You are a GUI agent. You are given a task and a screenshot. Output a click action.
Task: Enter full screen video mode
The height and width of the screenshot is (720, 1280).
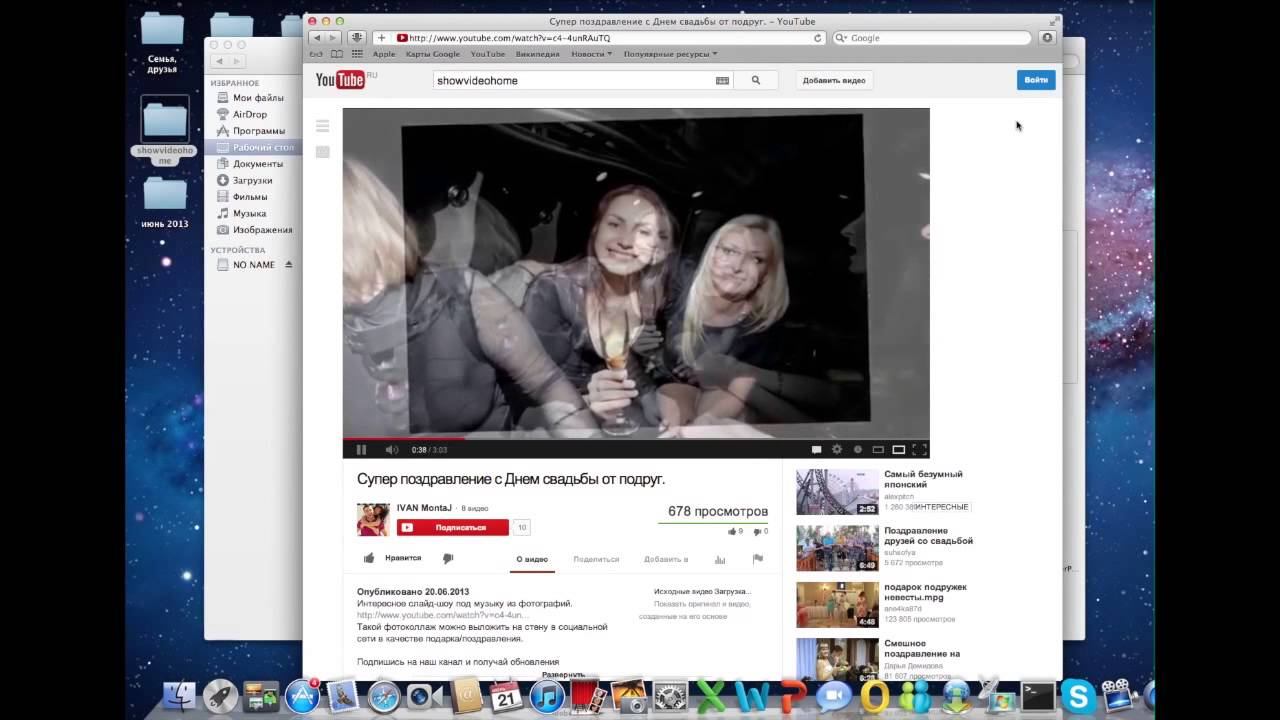(x=920, y=450)
